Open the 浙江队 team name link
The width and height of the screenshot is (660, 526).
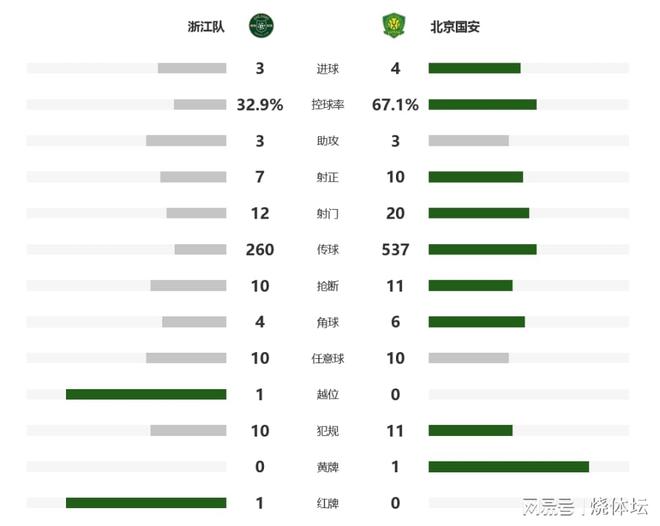[x=206, y=27]
